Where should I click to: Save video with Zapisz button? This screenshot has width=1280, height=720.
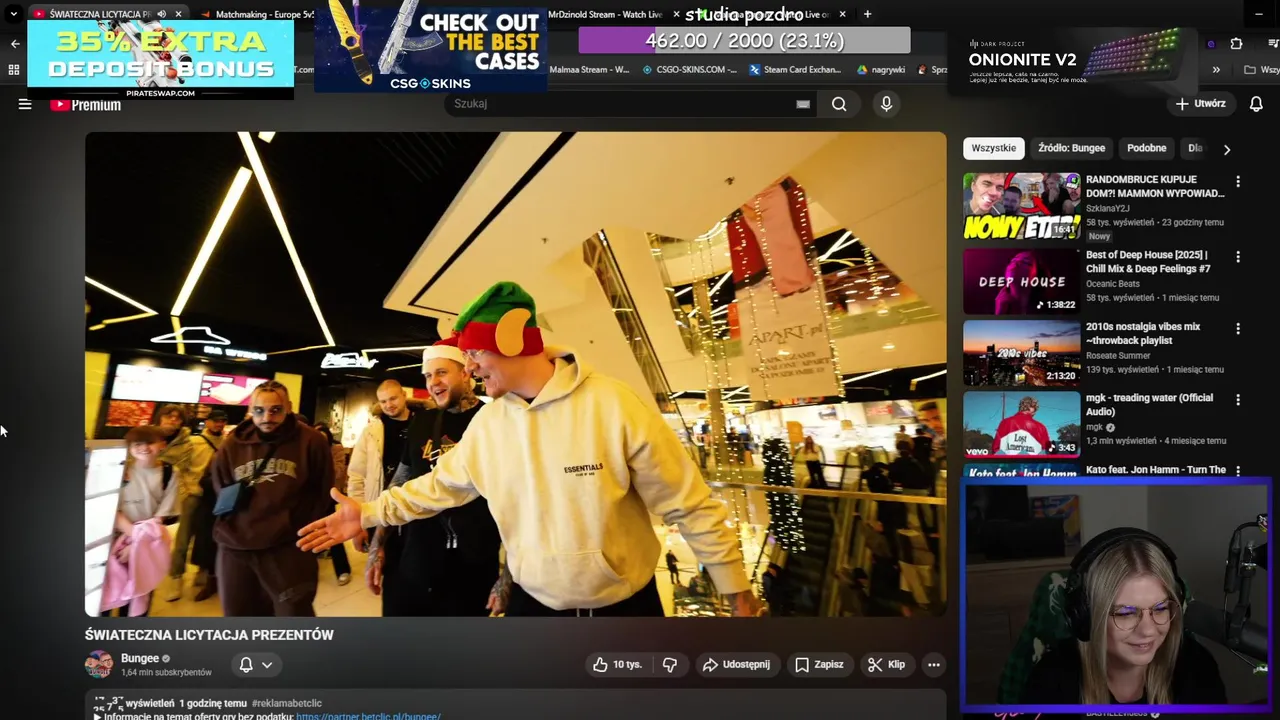click(x=819, y=665)
